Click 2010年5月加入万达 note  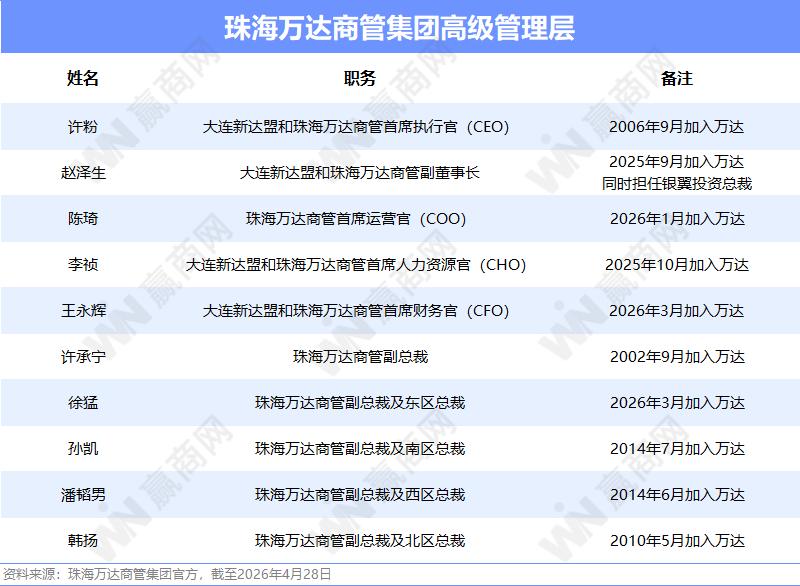pos(678,540)
